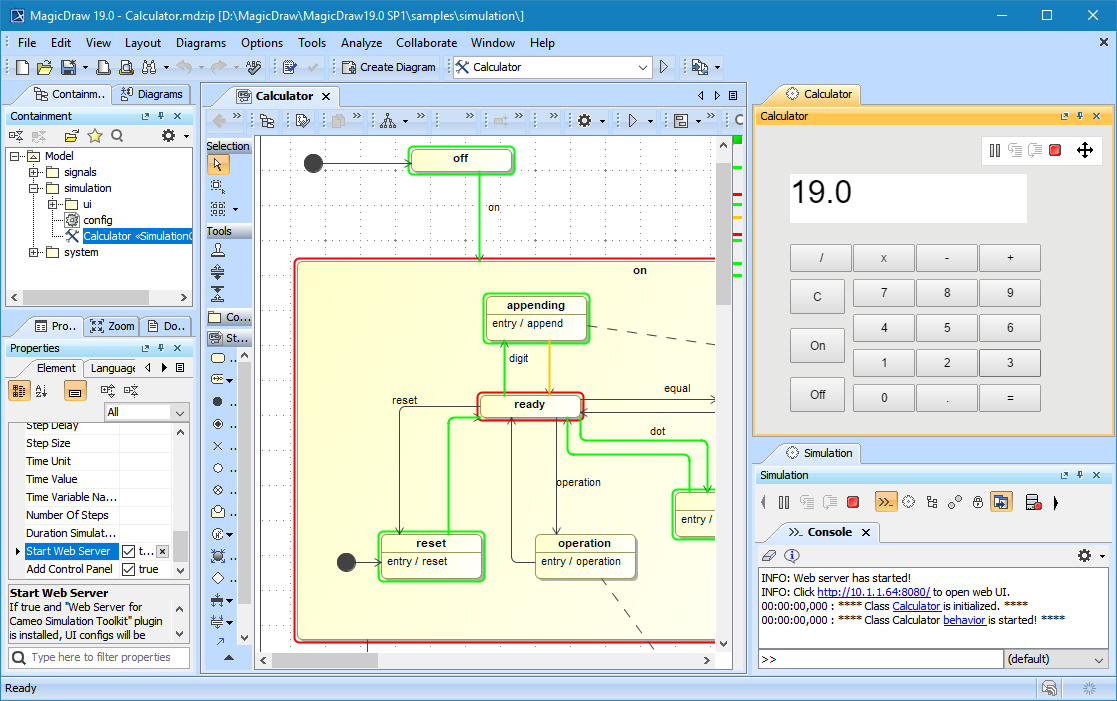The width and height of the screenshot is (1117, 701).
Task: Uncheck the Add Control Panel checkbox
Action: 128,569
